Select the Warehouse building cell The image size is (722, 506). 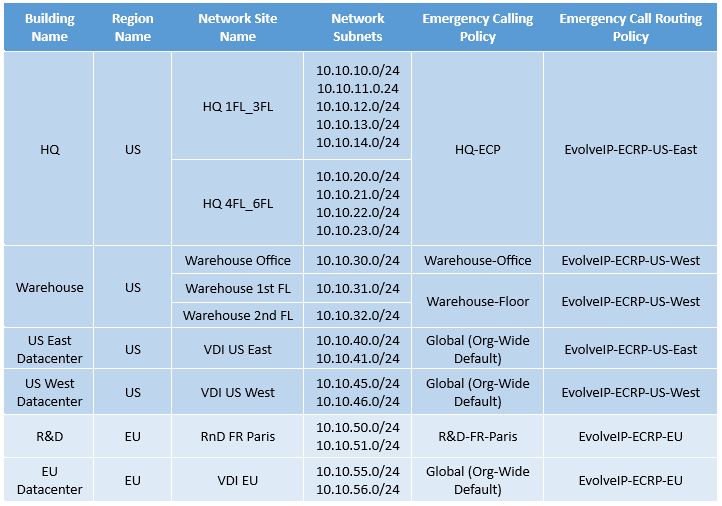click(x=49, y=287)
